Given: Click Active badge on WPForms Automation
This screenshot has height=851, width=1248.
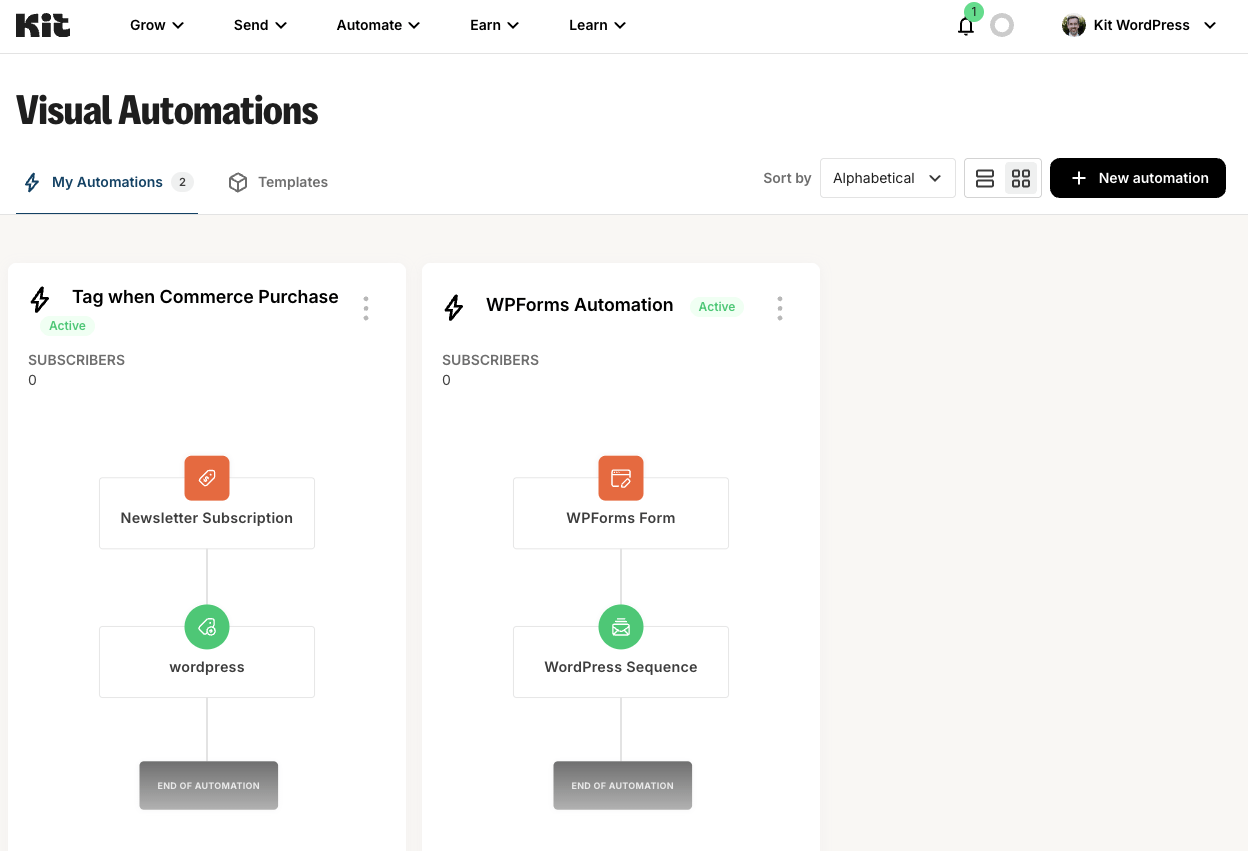Looking at the screenshot, I should (717, 307).
